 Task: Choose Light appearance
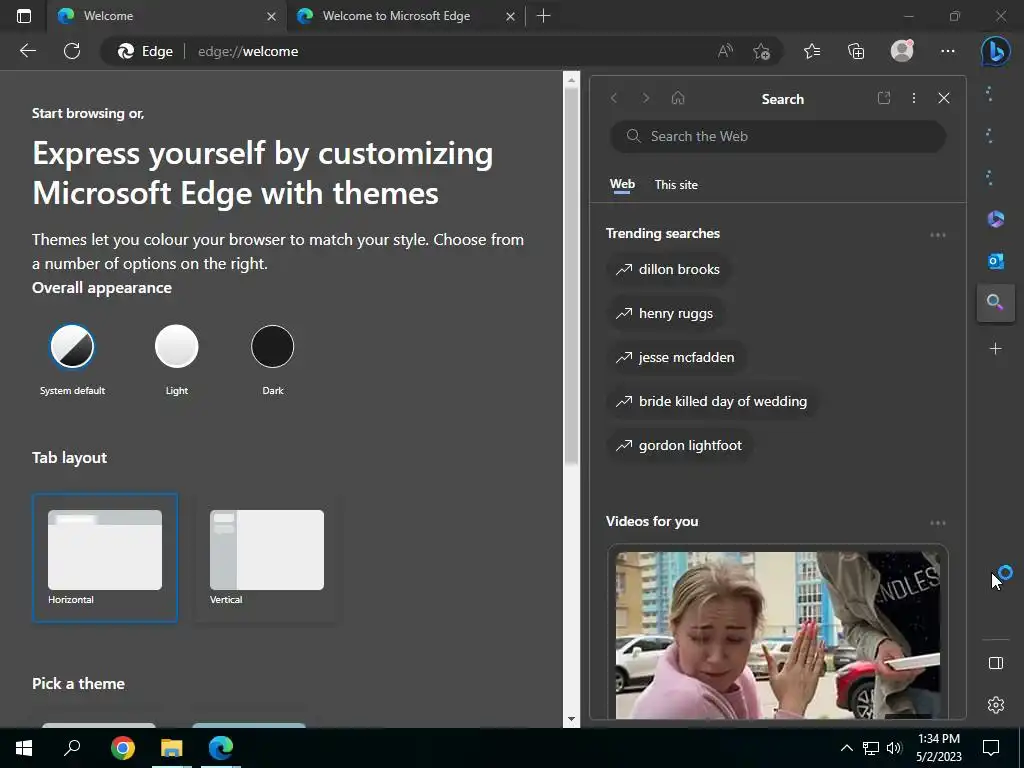pos(176,347)
